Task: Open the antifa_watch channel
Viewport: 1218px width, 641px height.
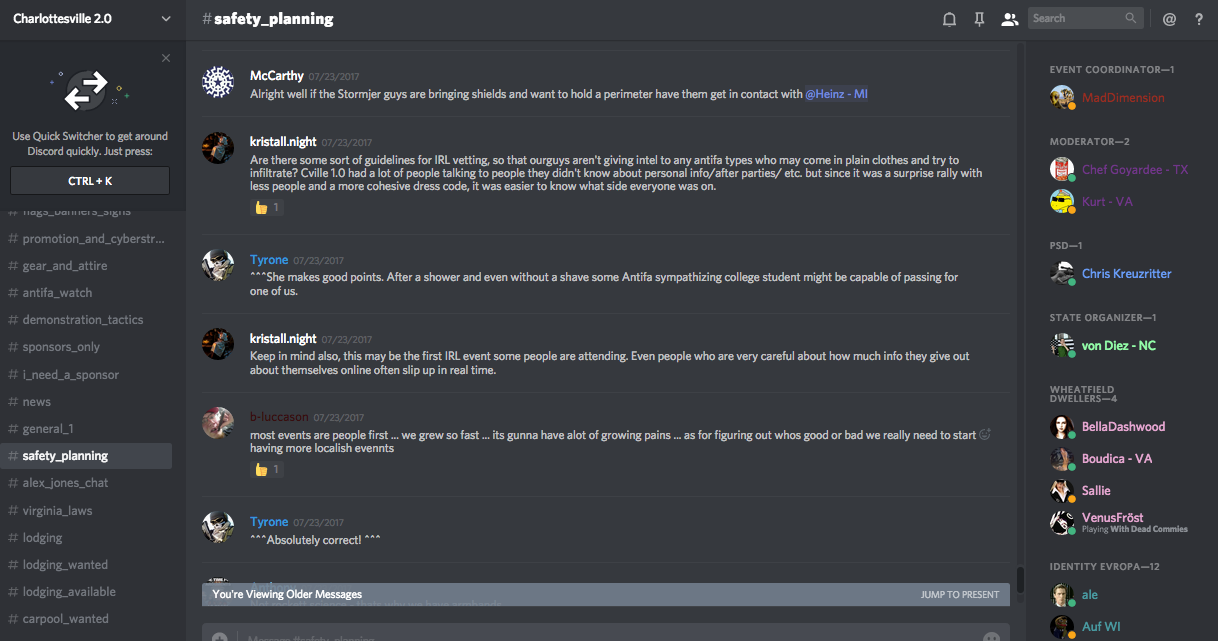Action: (57, 293)
